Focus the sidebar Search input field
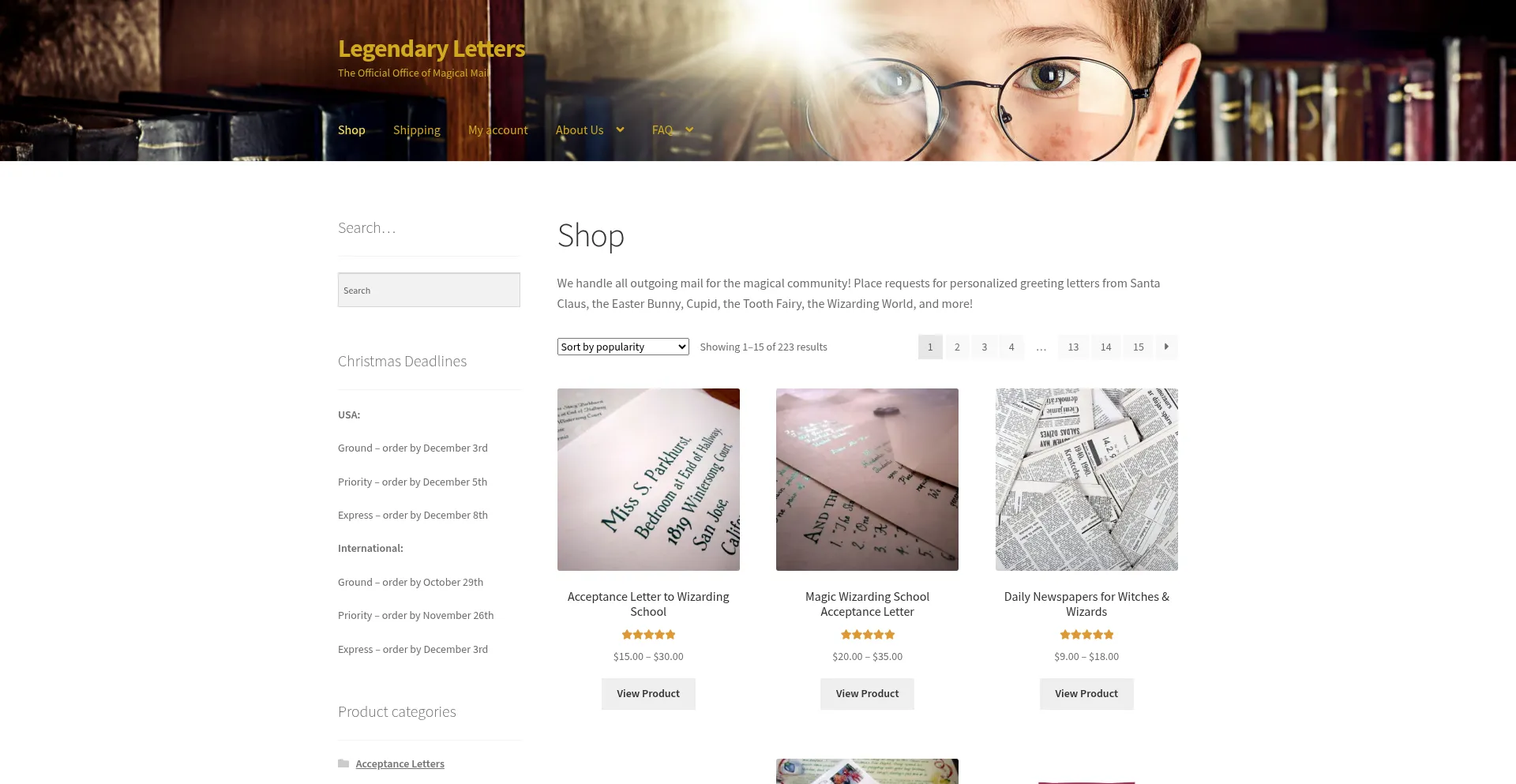 click(429, 290)
